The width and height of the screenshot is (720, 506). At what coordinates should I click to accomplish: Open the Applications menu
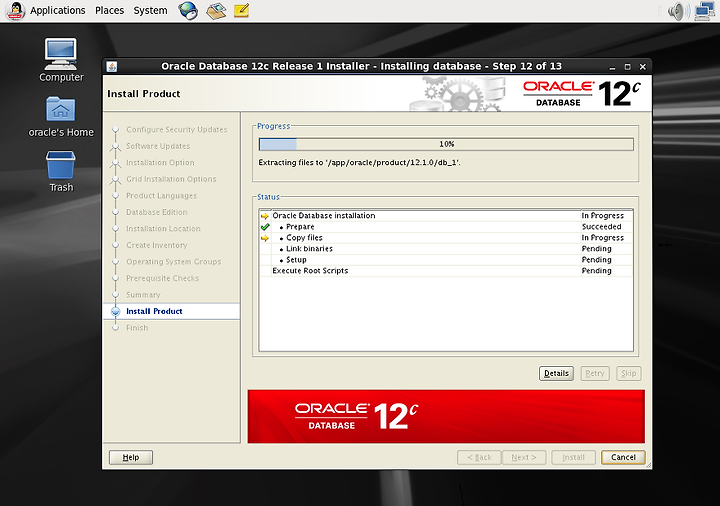[x=57, y=11]
